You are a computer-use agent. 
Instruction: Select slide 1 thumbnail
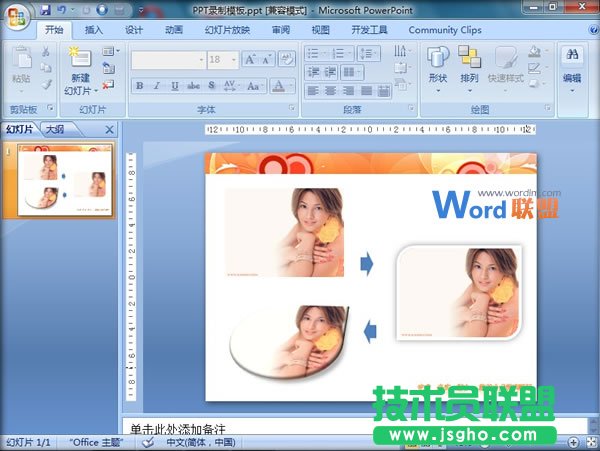point(65,181)
